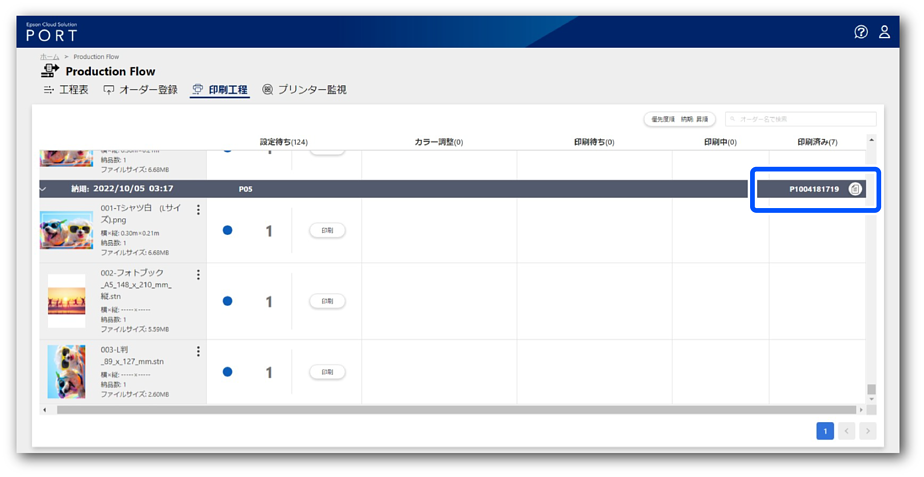924x477 pixels.
Task: Click the ホーム breadcrumb link
Action: pyautogui.click(x=49, y=57)
